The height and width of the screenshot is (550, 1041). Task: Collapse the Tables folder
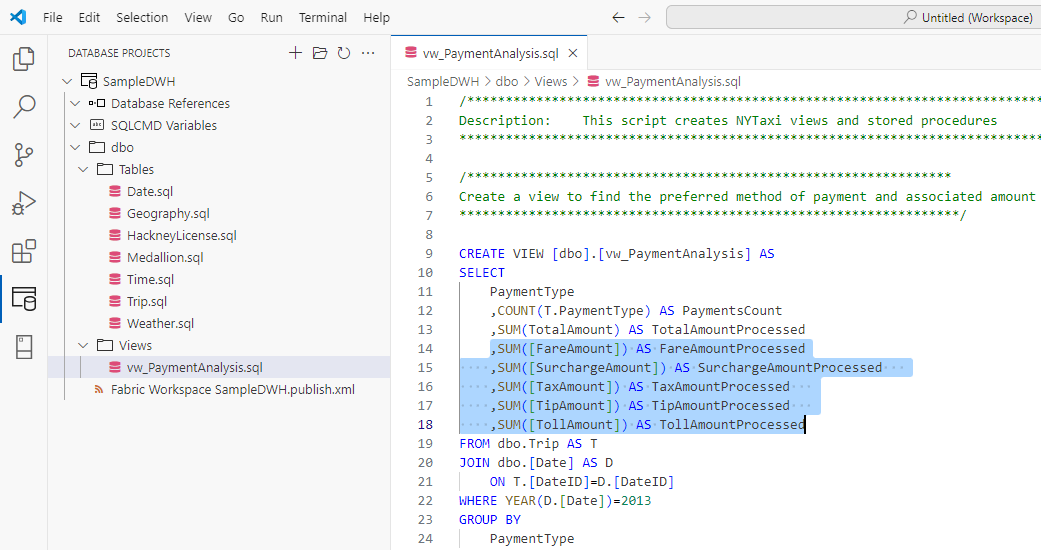[x=83, y=169]
